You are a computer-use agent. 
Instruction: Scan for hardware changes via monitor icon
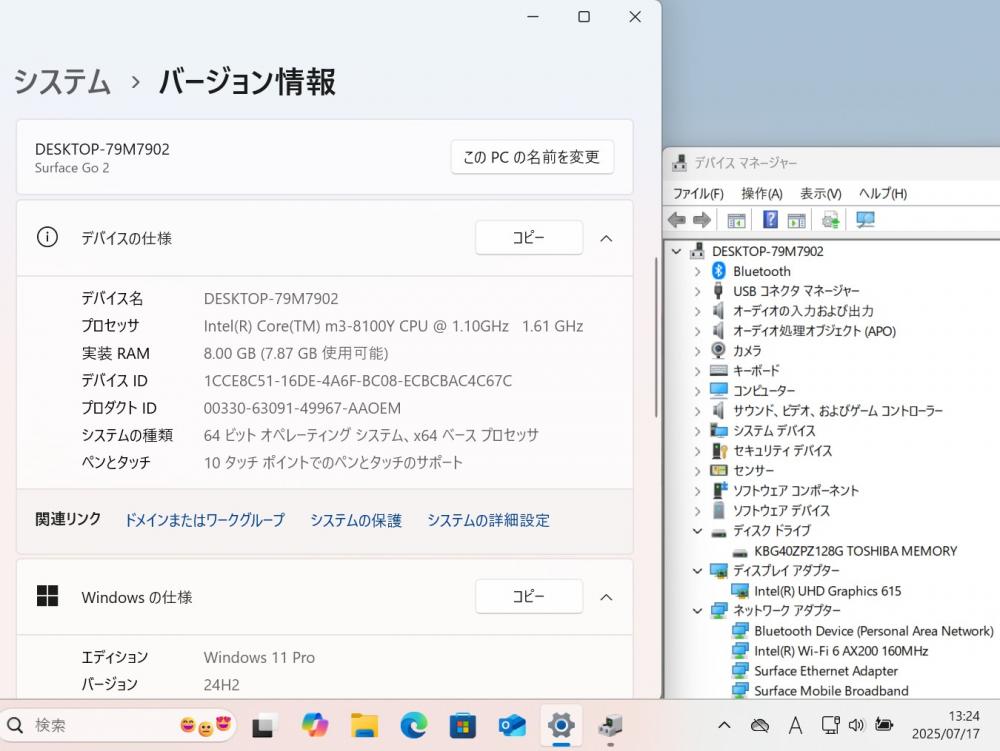click(x=865, y=220)
